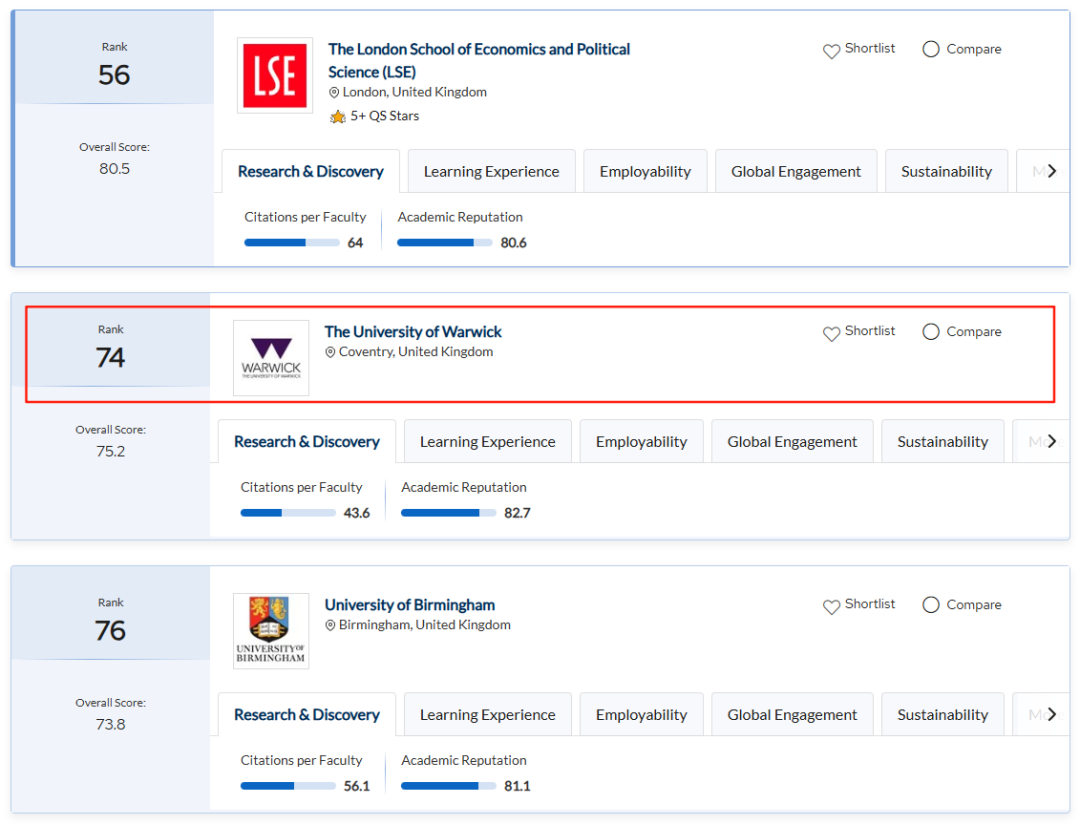This screenshot has width=1080, height=825.
Task: Open Birmingham Sustainability tab
Action: click(x=942, y=715)
